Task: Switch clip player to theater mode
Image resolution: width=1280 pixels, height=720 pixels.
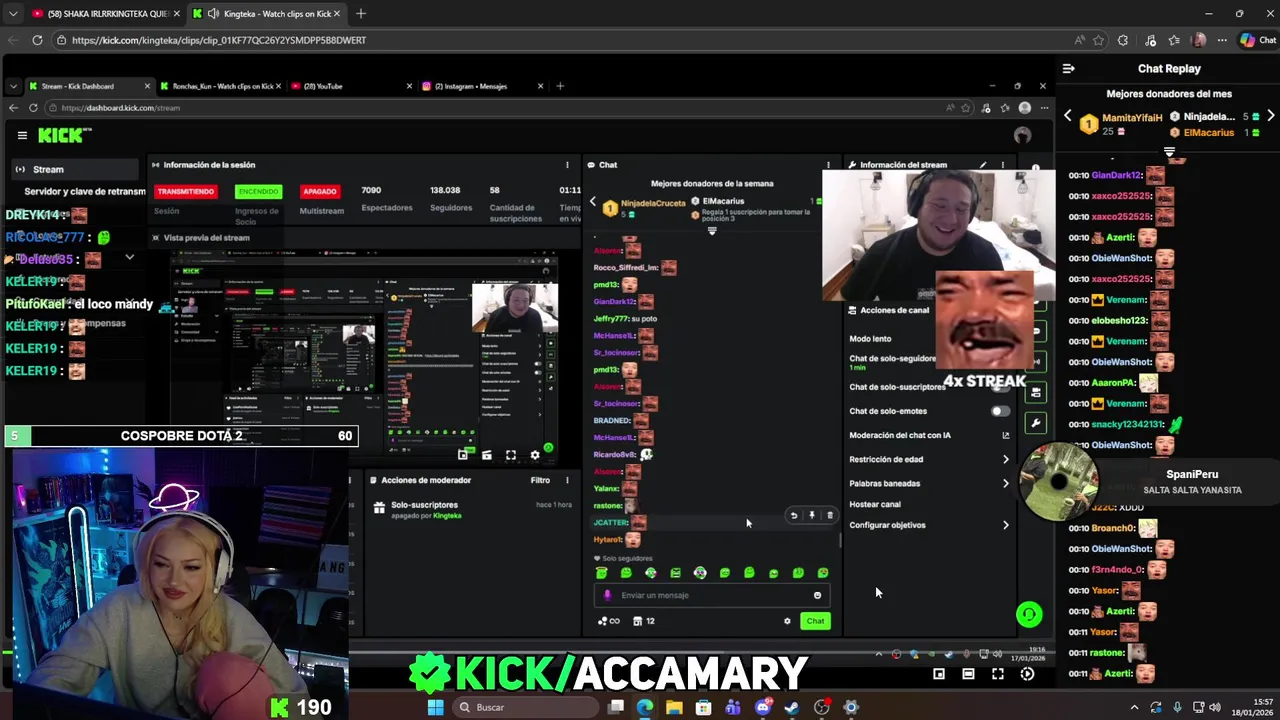Action: click(x=968, y=674)
